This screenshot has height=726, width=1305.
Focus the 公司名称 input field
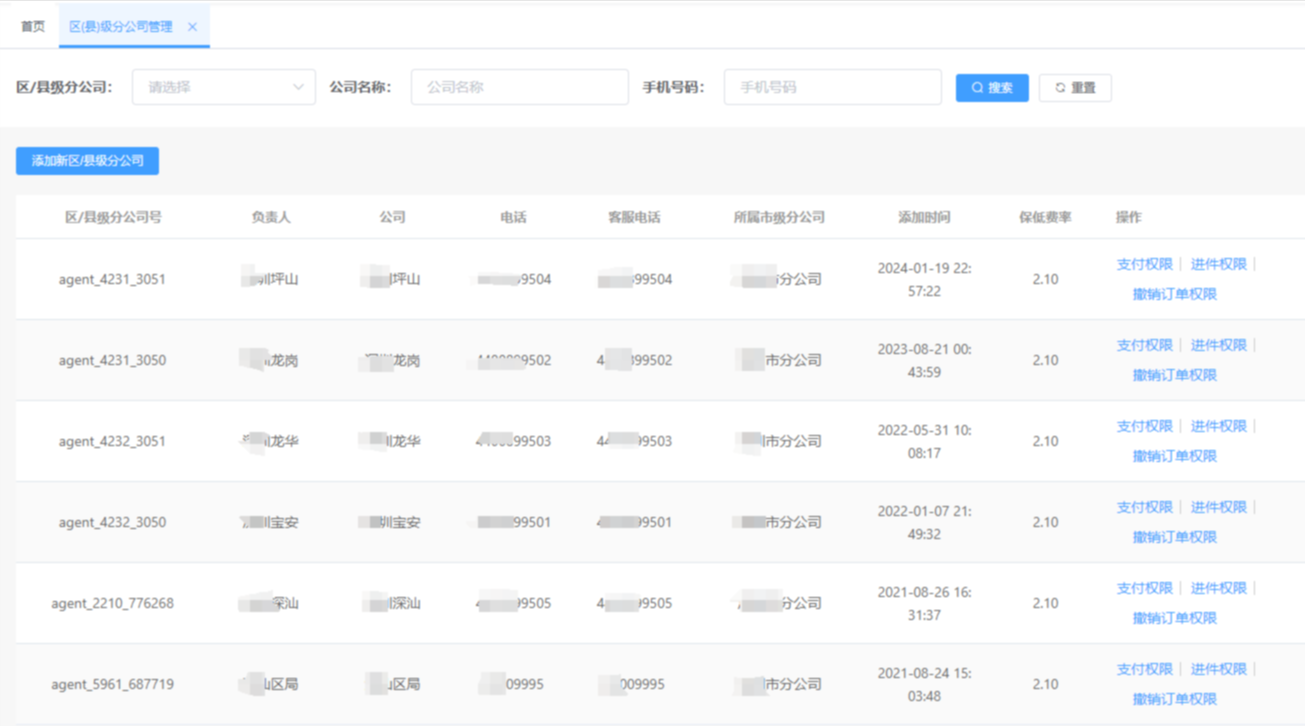519,87
